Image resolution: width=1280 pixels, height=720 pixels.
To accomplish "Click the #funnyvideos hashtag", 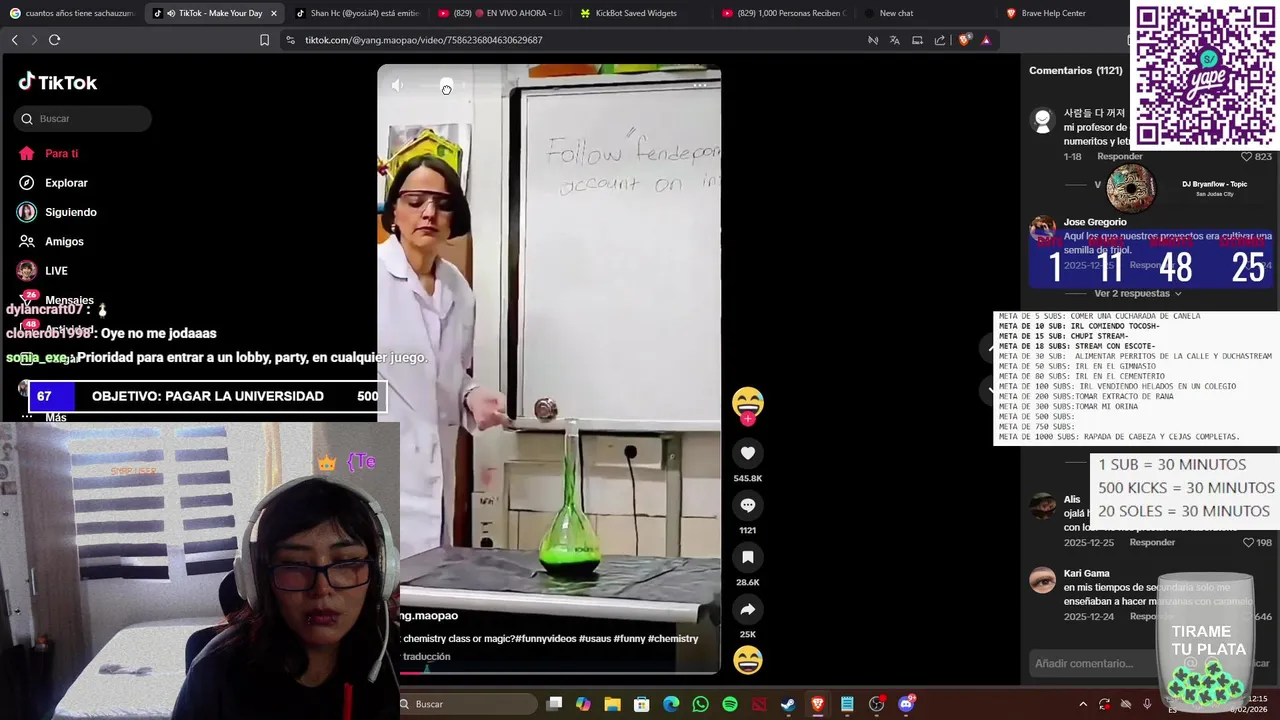I will point(546,638).
